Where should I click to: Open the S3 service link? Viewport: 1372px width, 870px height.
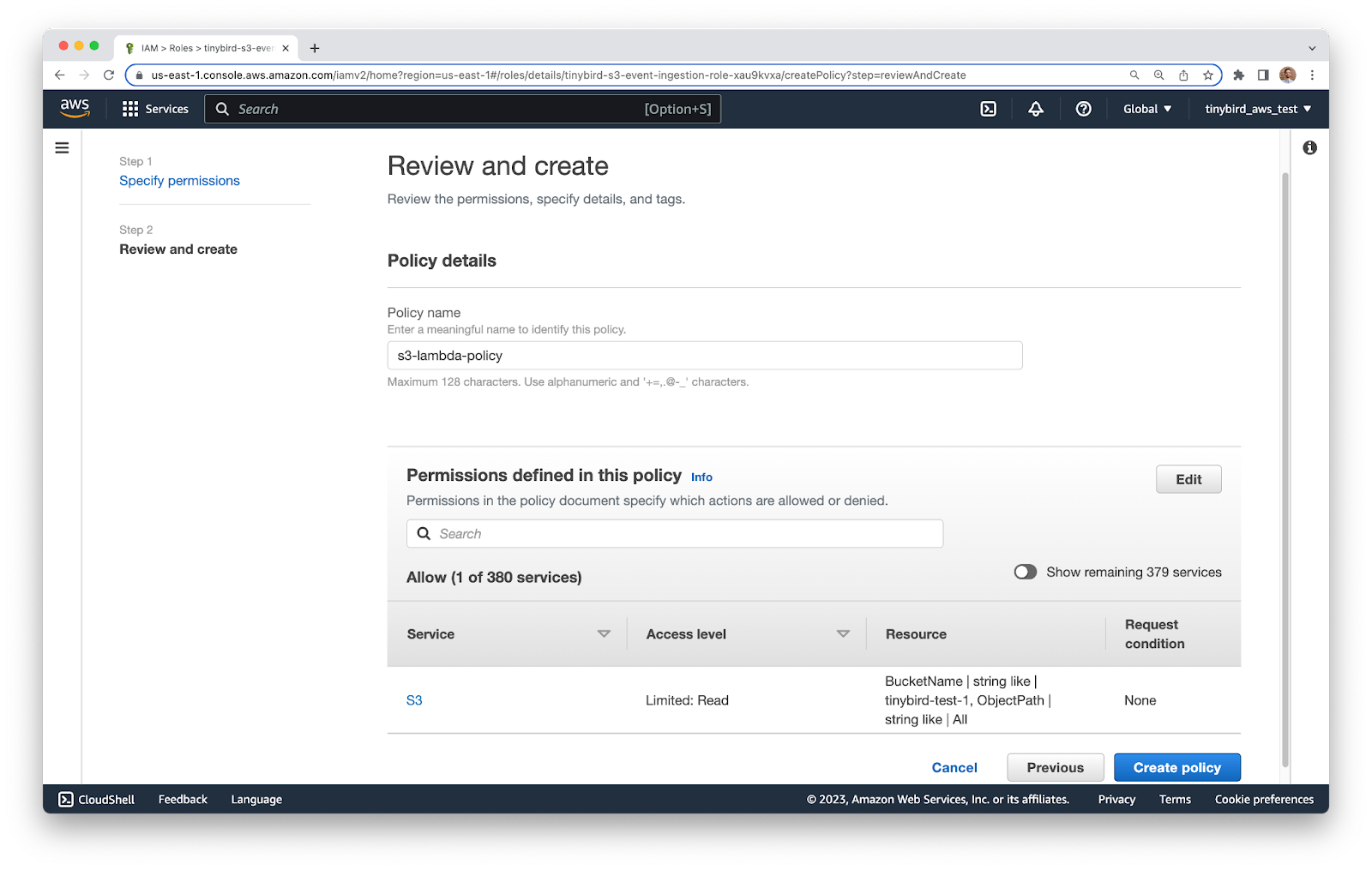tap(414, 700)
